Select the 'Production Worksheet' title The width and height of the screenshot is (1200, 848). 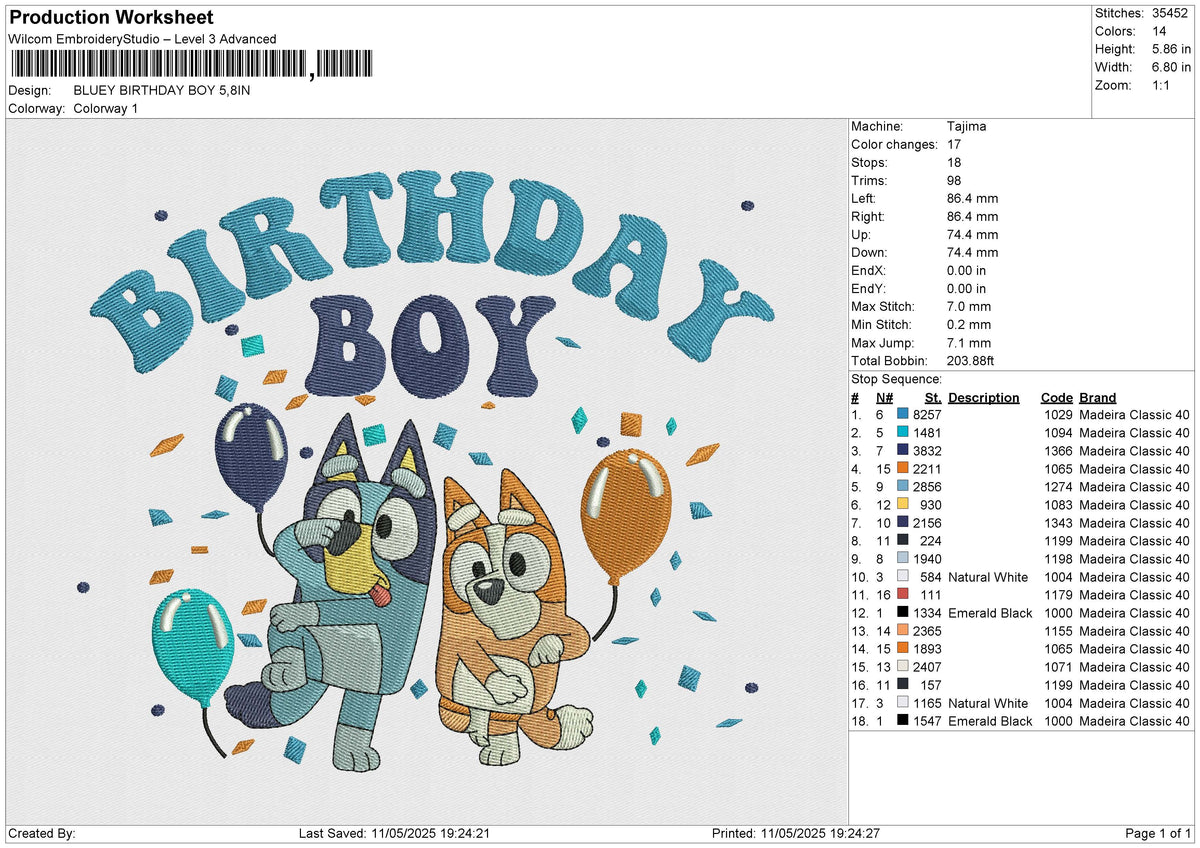[x=110, y=17]
